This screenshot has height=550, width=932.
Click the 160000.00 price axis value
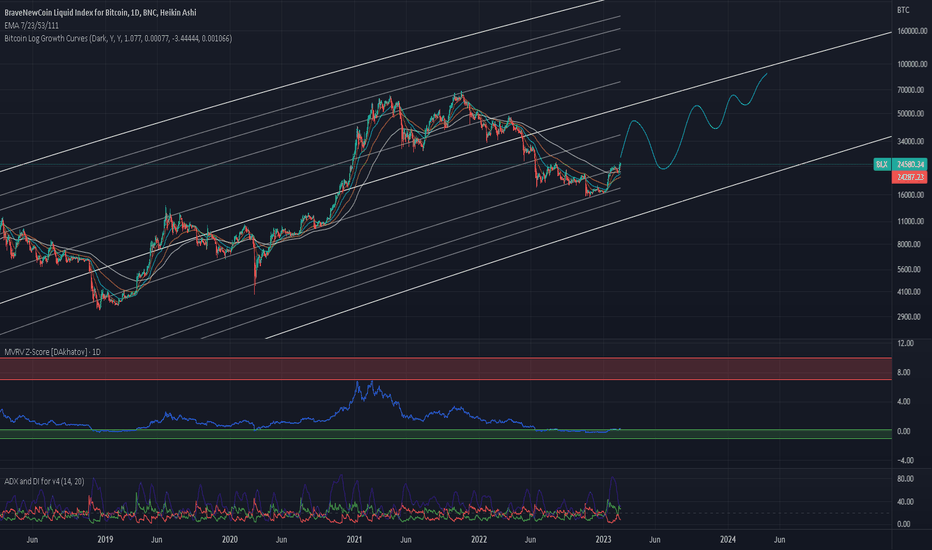[x=911, y=31]
